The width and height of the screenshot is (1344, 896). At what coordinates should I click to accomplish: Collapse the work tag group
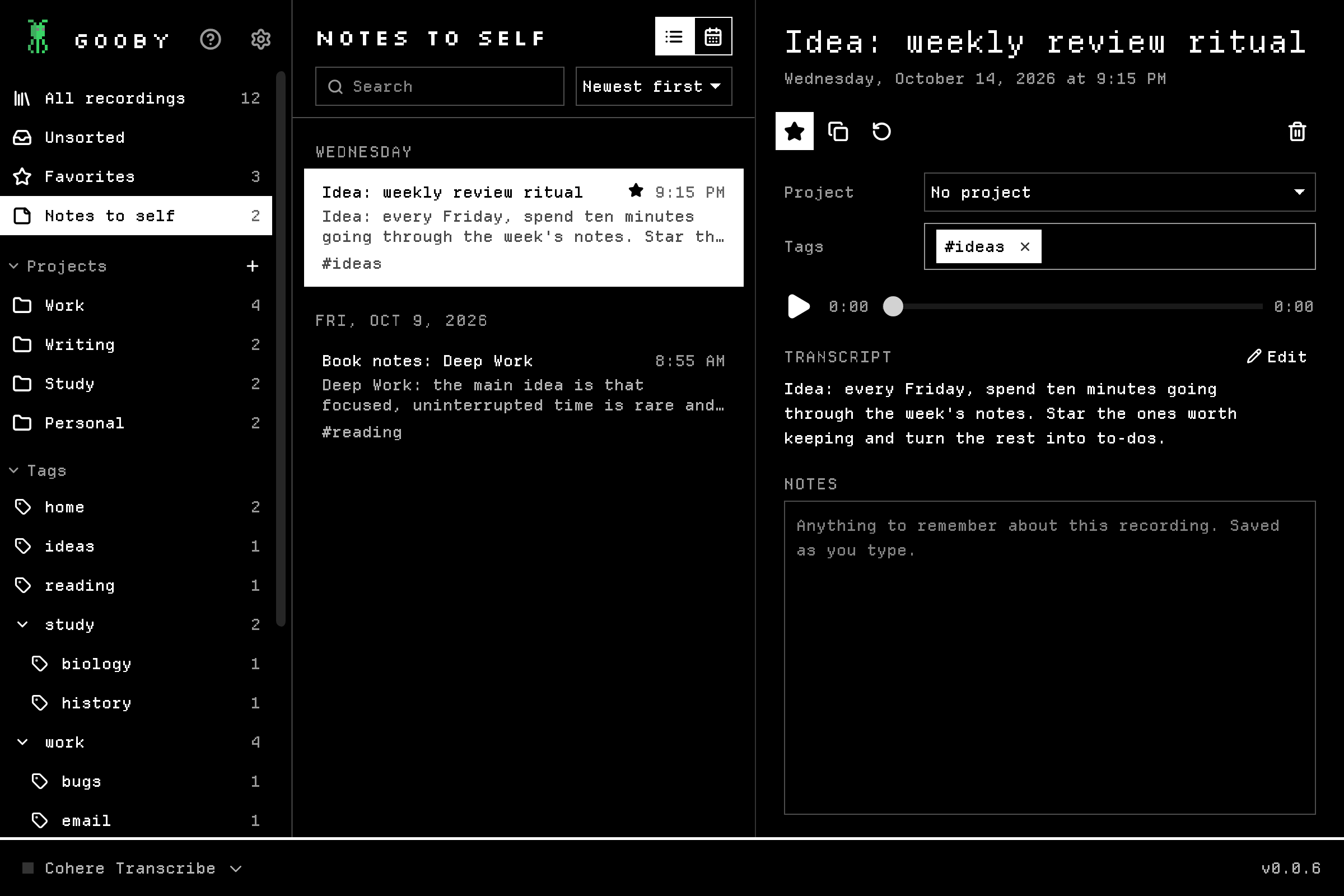pos(22,741)
